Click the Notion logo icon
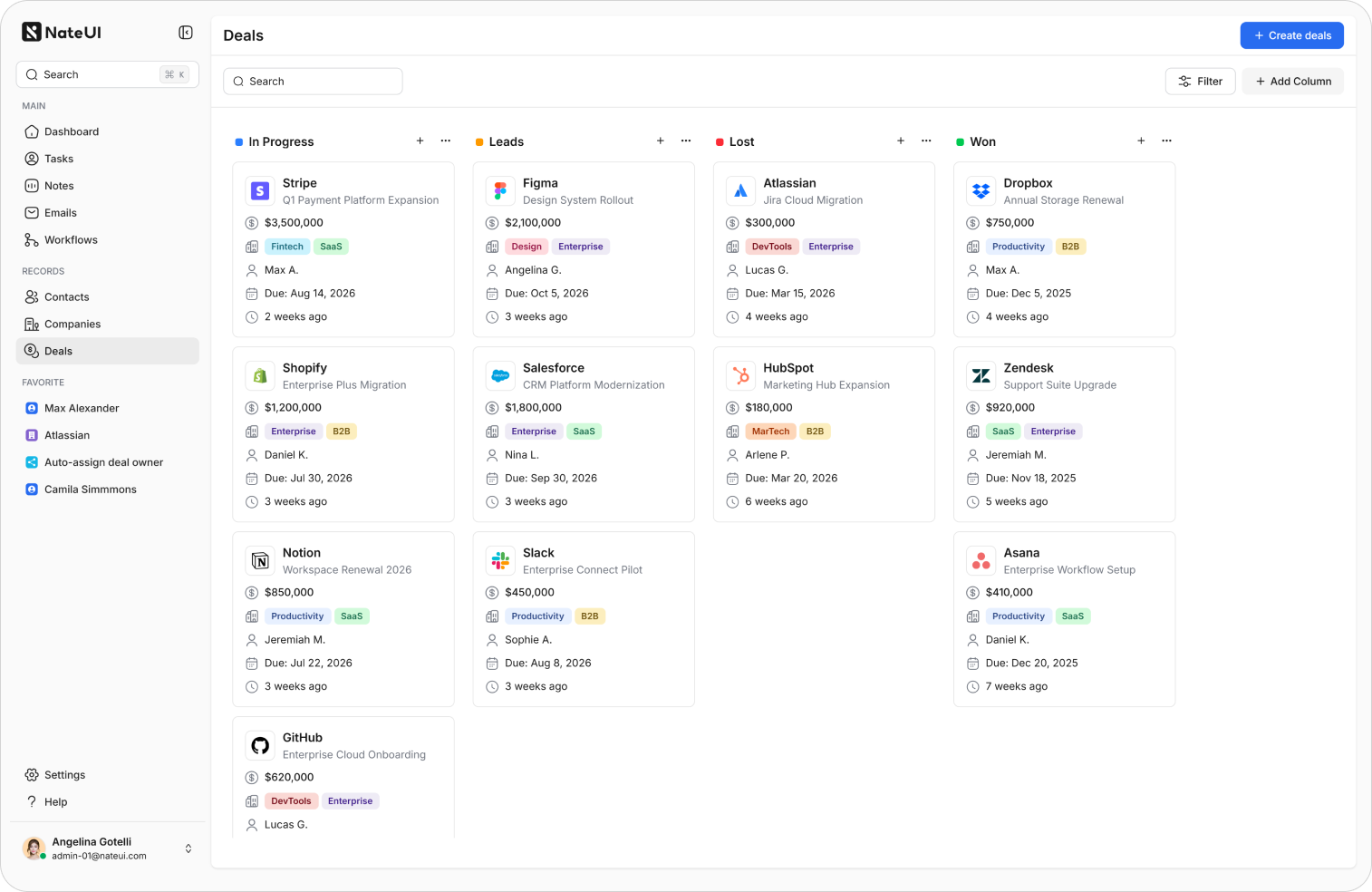 [x=260, y=561]
